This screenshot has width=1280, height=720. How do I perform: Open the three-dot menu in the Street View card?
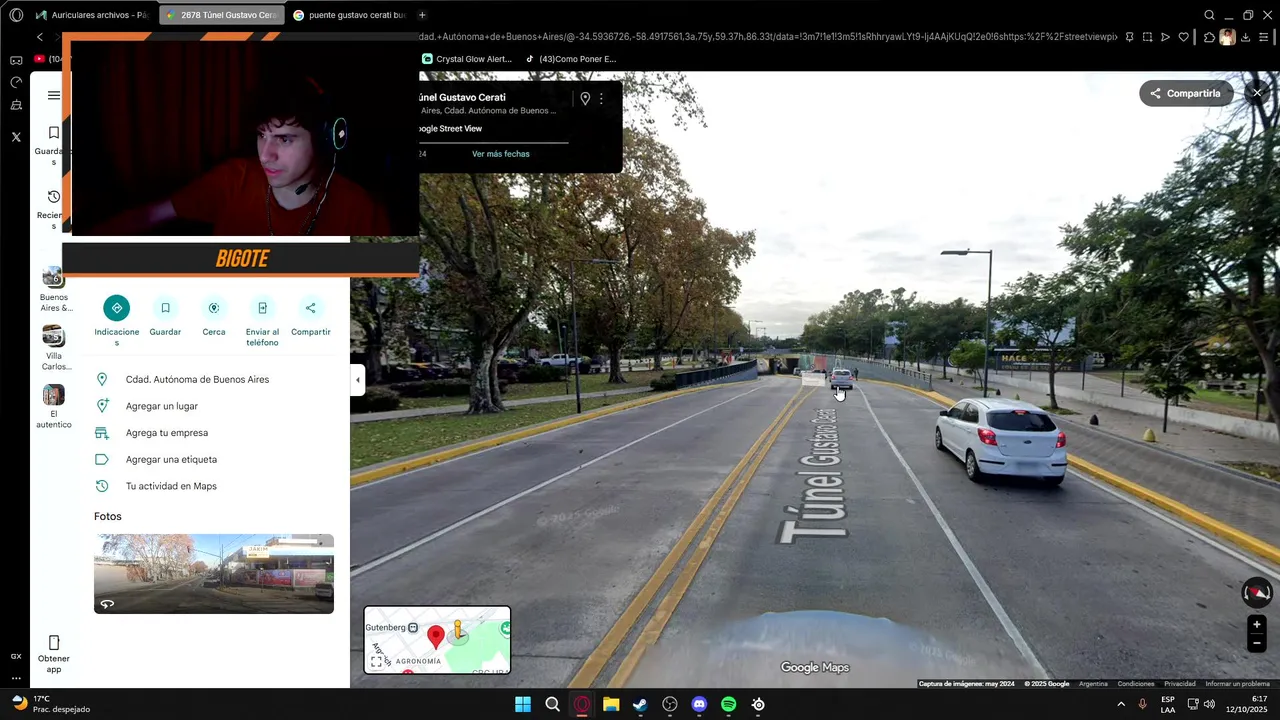coord(601,98)
